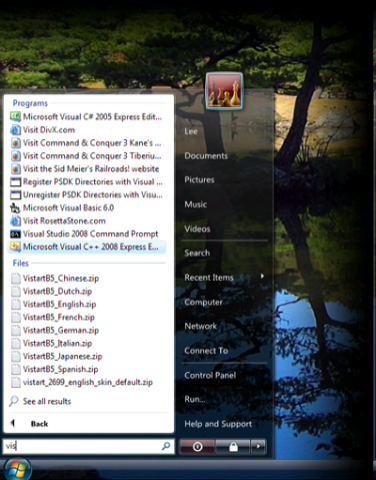Click the Command & Conquer 3 Tiberiu icon
The width and height of the screenshot is (376, 480).
pos(15,156)
